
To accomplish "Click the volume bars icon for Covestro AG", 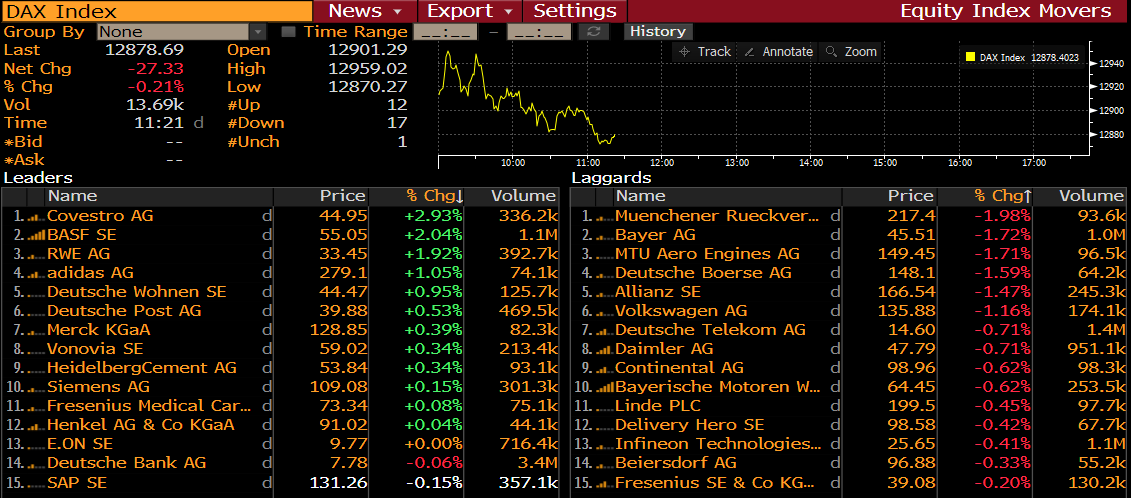I will (x=37, y=216).
